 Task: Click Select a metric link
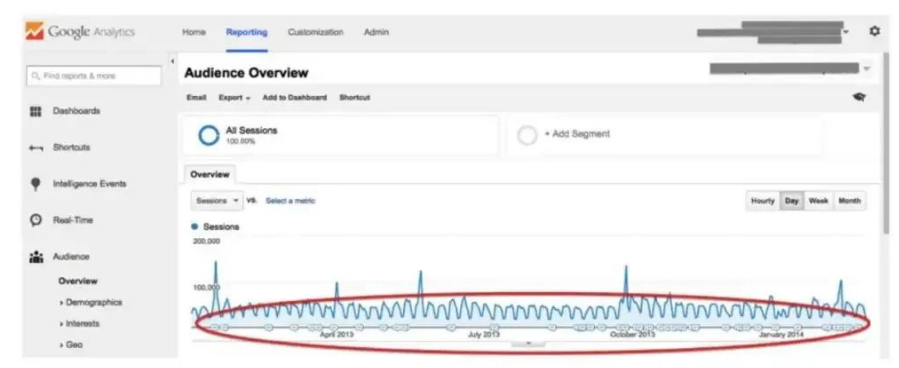coord(290,201)
